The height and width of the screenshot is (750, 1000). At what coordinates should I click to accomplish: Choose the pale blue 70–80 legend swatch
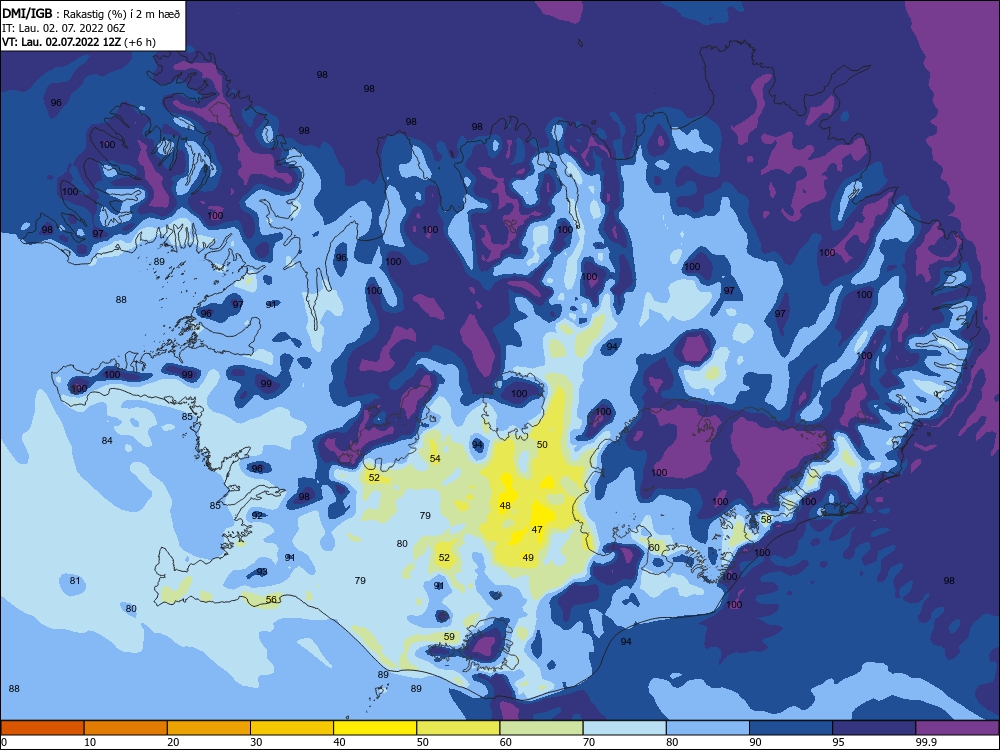click(624, 728)
